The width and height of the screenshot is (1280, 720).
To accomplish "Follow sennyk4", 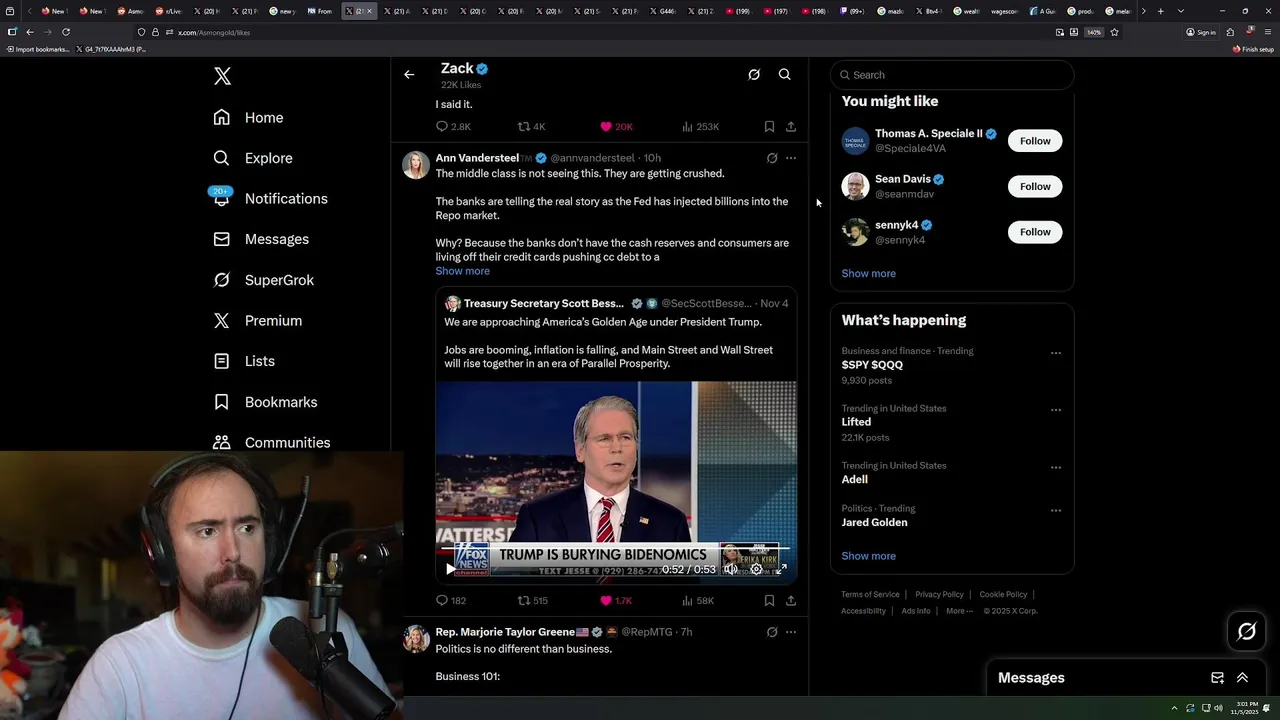I will tap(1035, 232).
